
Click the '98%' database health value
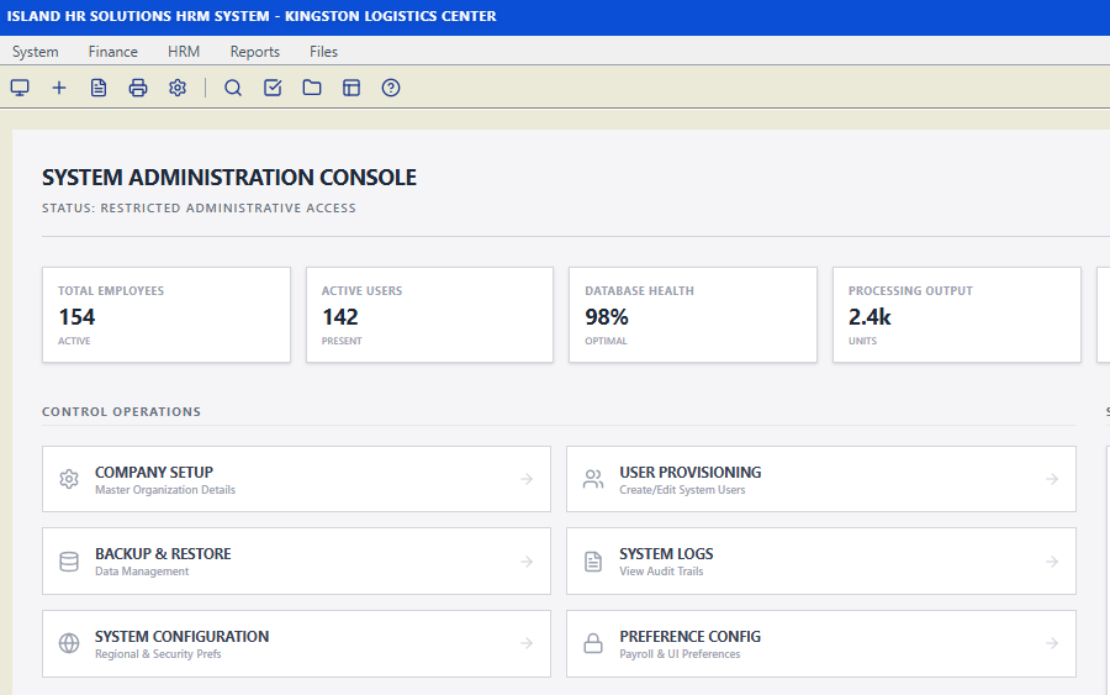(607, 317)
